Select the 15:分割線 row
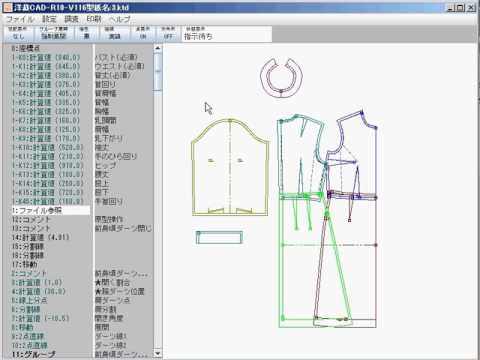 pos(28,247)
